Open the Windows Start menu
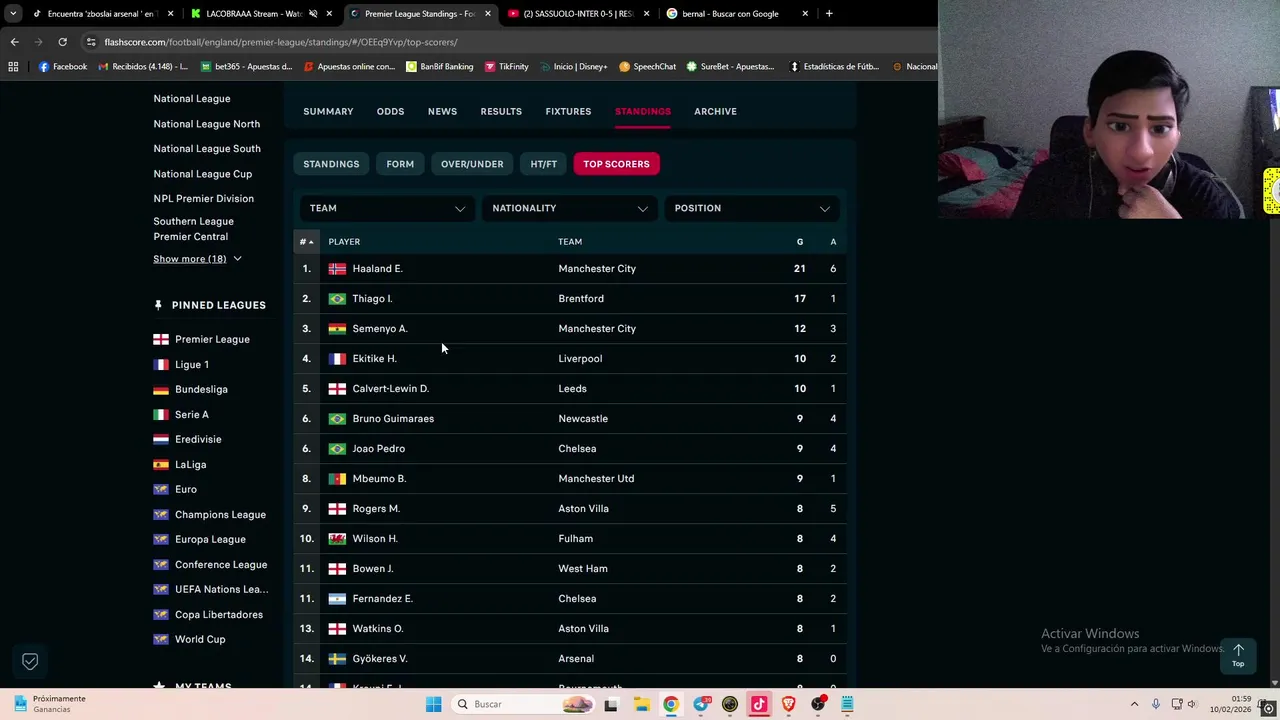 click(x=433, y=704)
